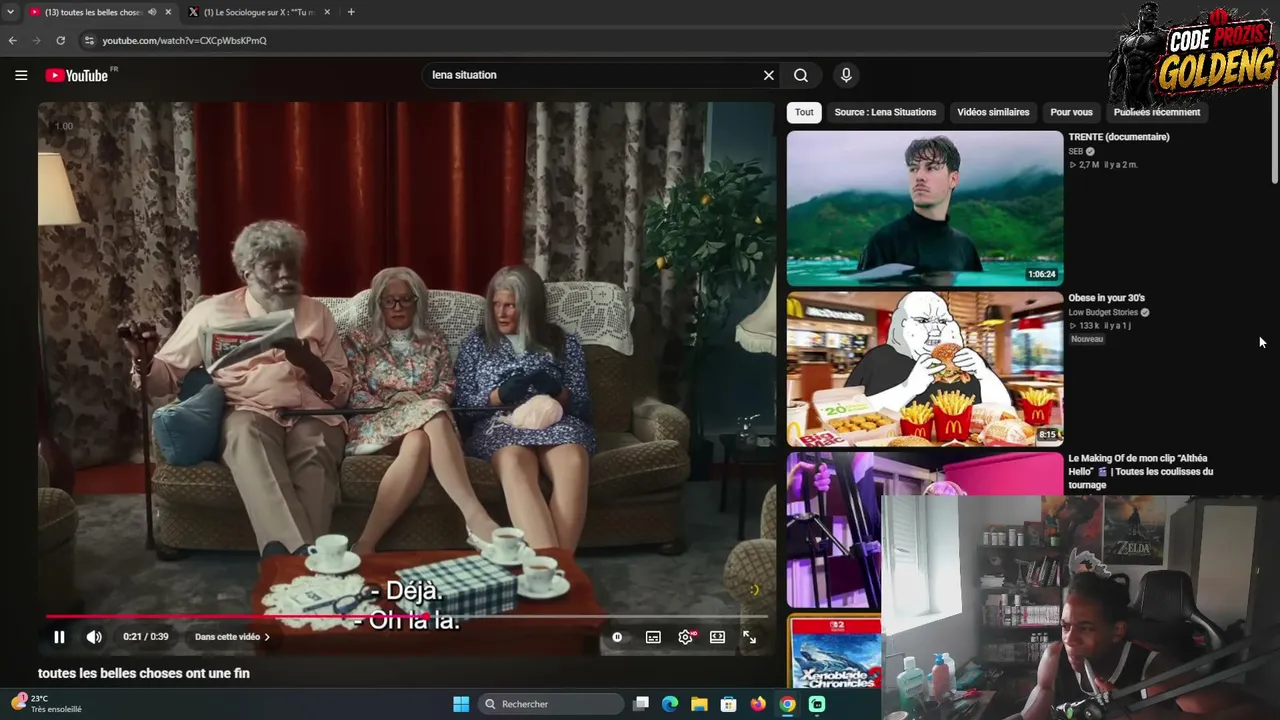The width and height of the screenshot is (1280, 720).
Task: Go to the YouTube home logo
Action: click(77, 75)
